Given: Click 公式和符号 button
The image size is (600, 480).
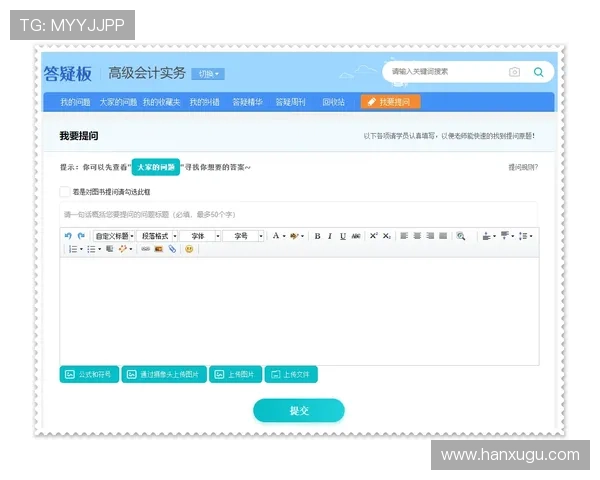Looking at the screenshot, I should (x=89, y=374).
